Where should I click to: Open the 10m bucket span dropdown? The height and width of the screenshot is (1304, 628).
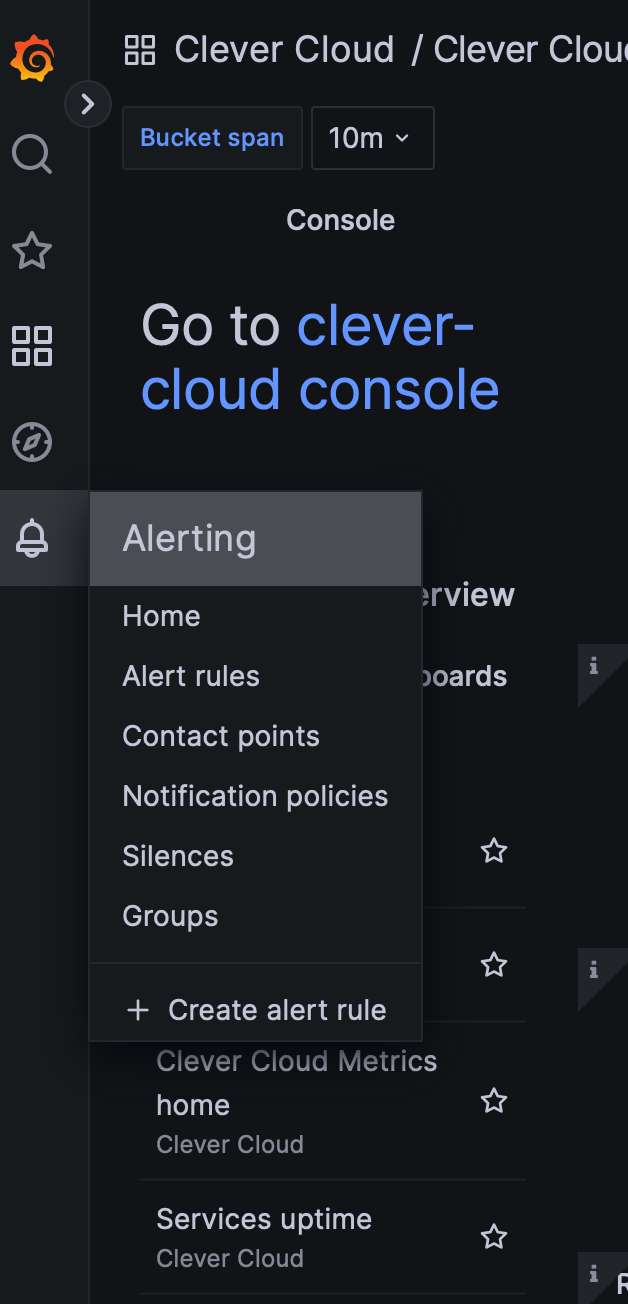click(372, 138)
